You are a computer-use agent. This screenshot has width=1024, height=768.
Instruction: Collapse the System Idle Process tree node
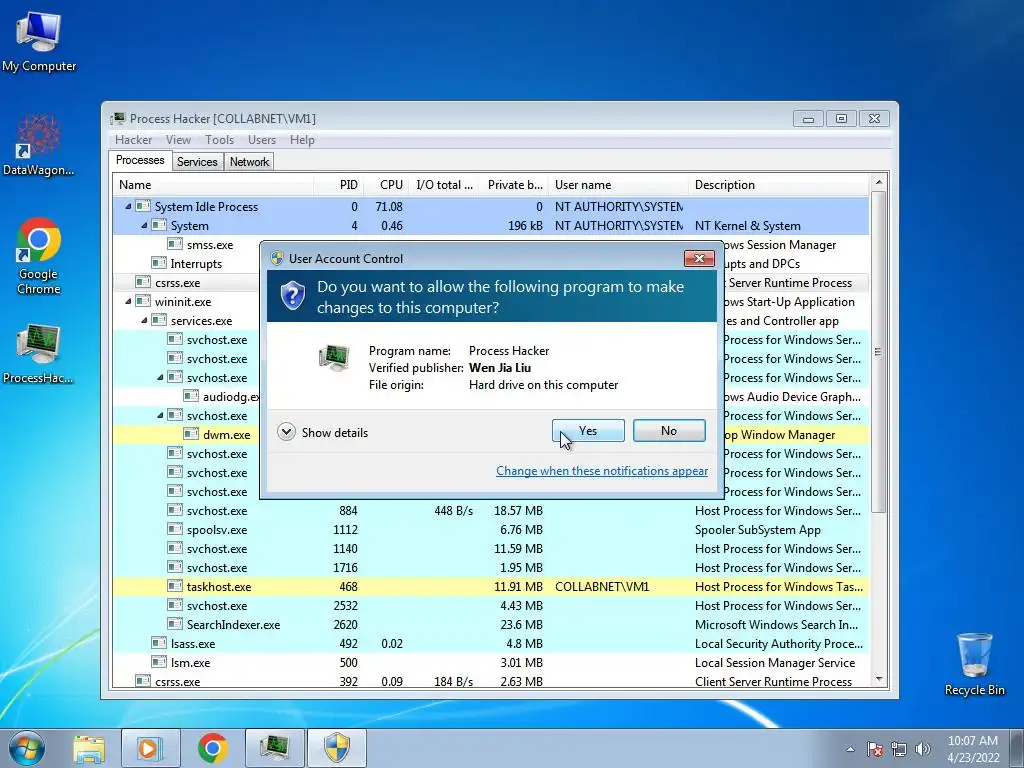[x=128, y=206]
